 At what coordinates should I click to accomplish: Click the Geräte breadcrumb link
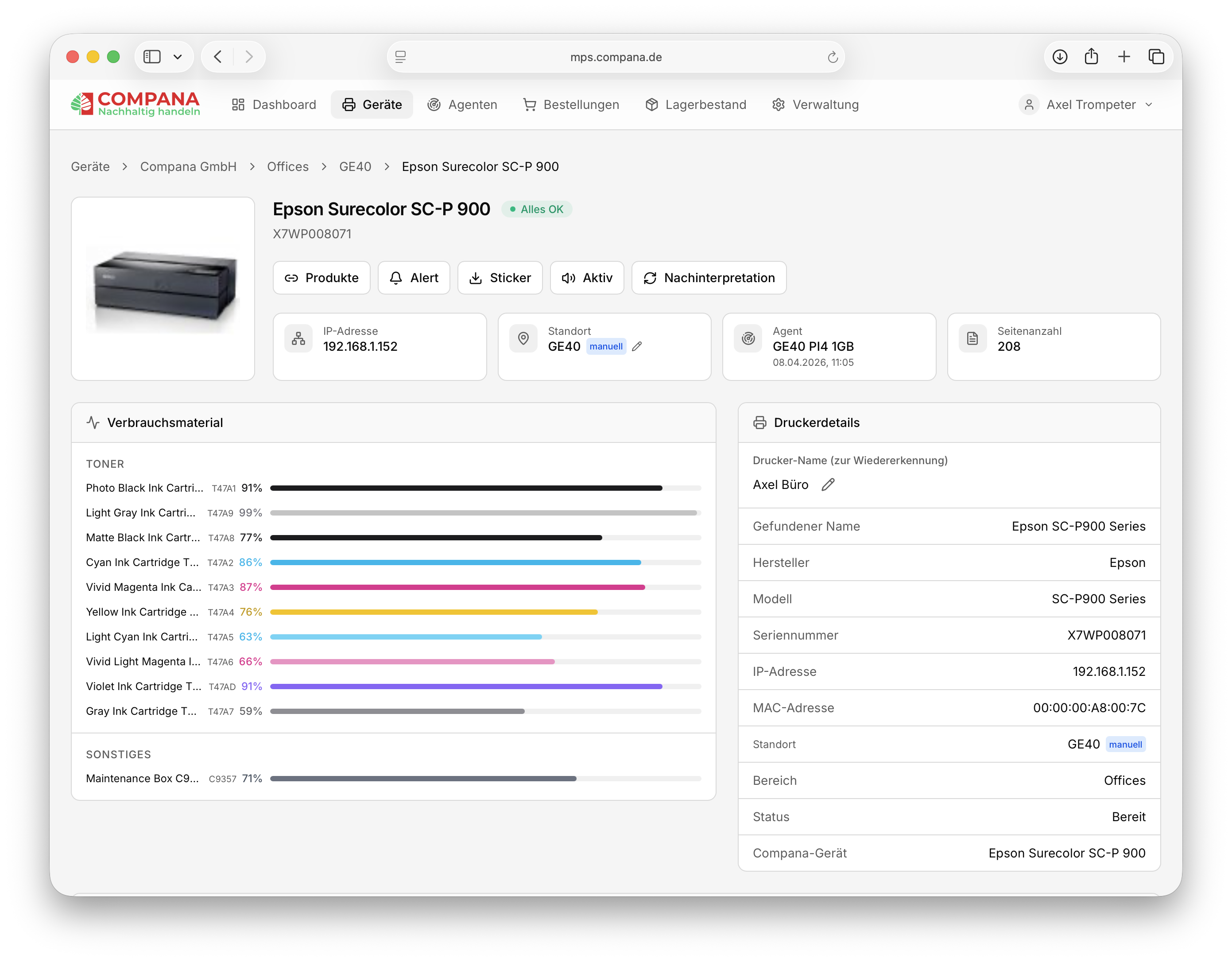(x=90, y=167)
